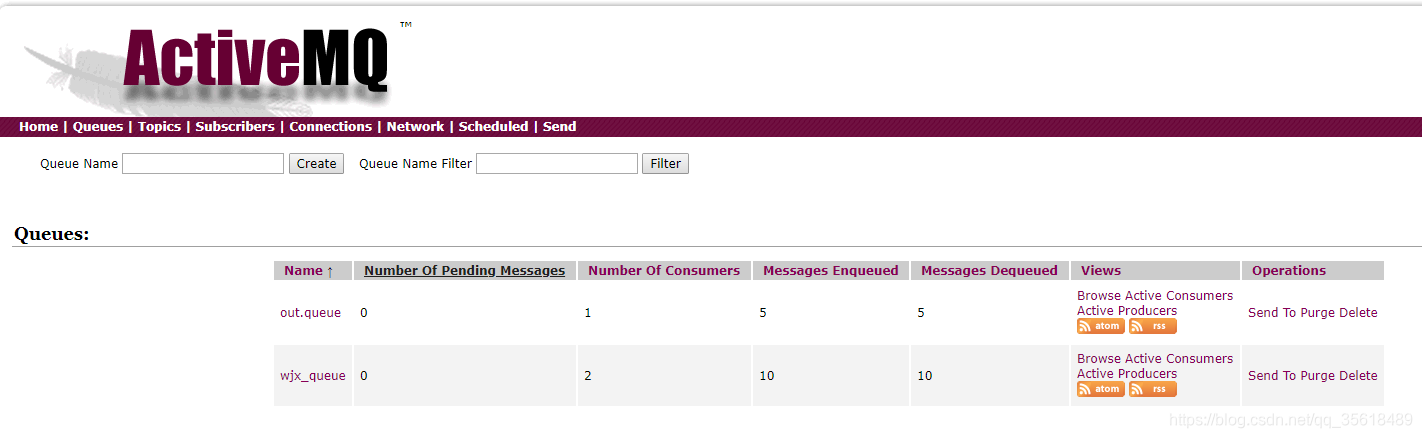
Task: Click the Create queue button
Action: pyautogui.click(x=317, y=163)
